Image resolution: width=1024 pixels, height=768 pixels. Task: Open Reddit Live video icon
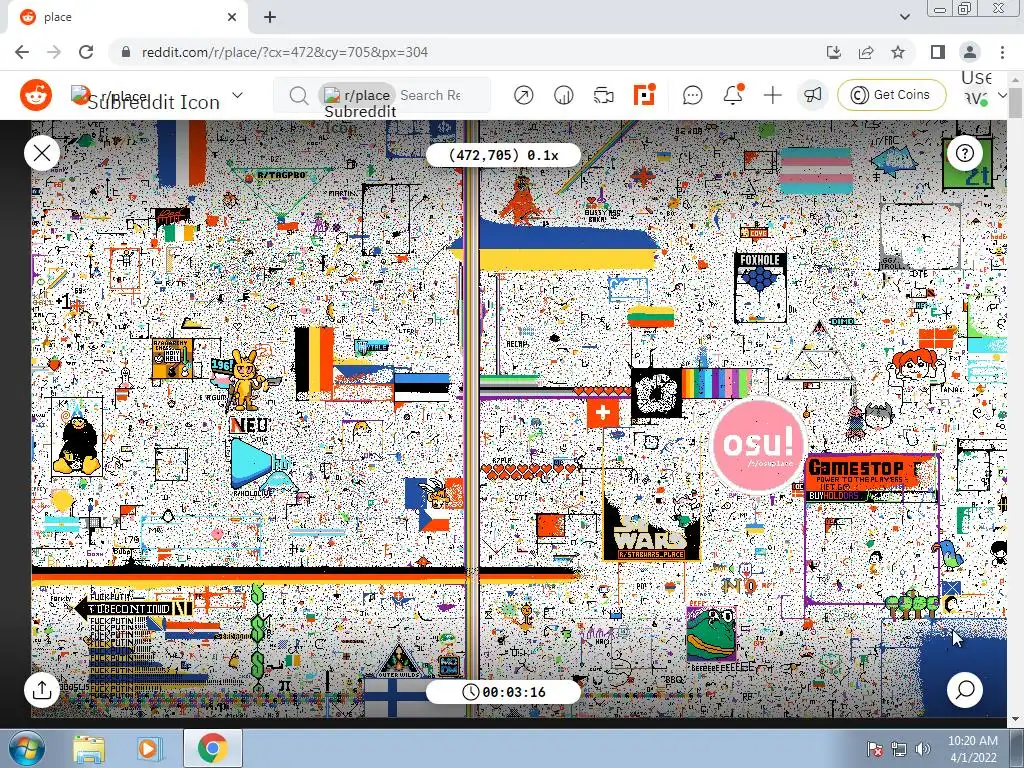click(x=603, y=95)
